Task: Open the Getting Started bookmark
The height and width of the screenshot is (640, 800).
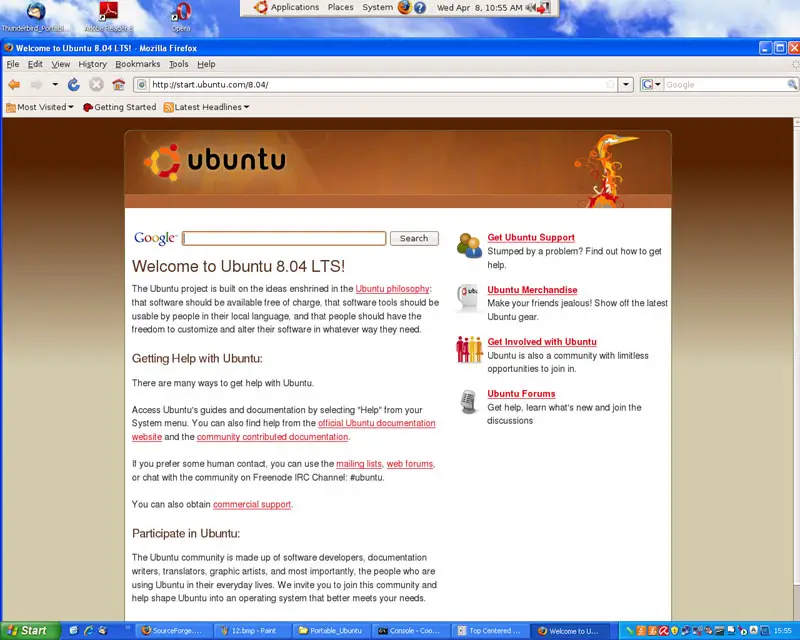Action: pyautogui.click(x=119, y=107)
